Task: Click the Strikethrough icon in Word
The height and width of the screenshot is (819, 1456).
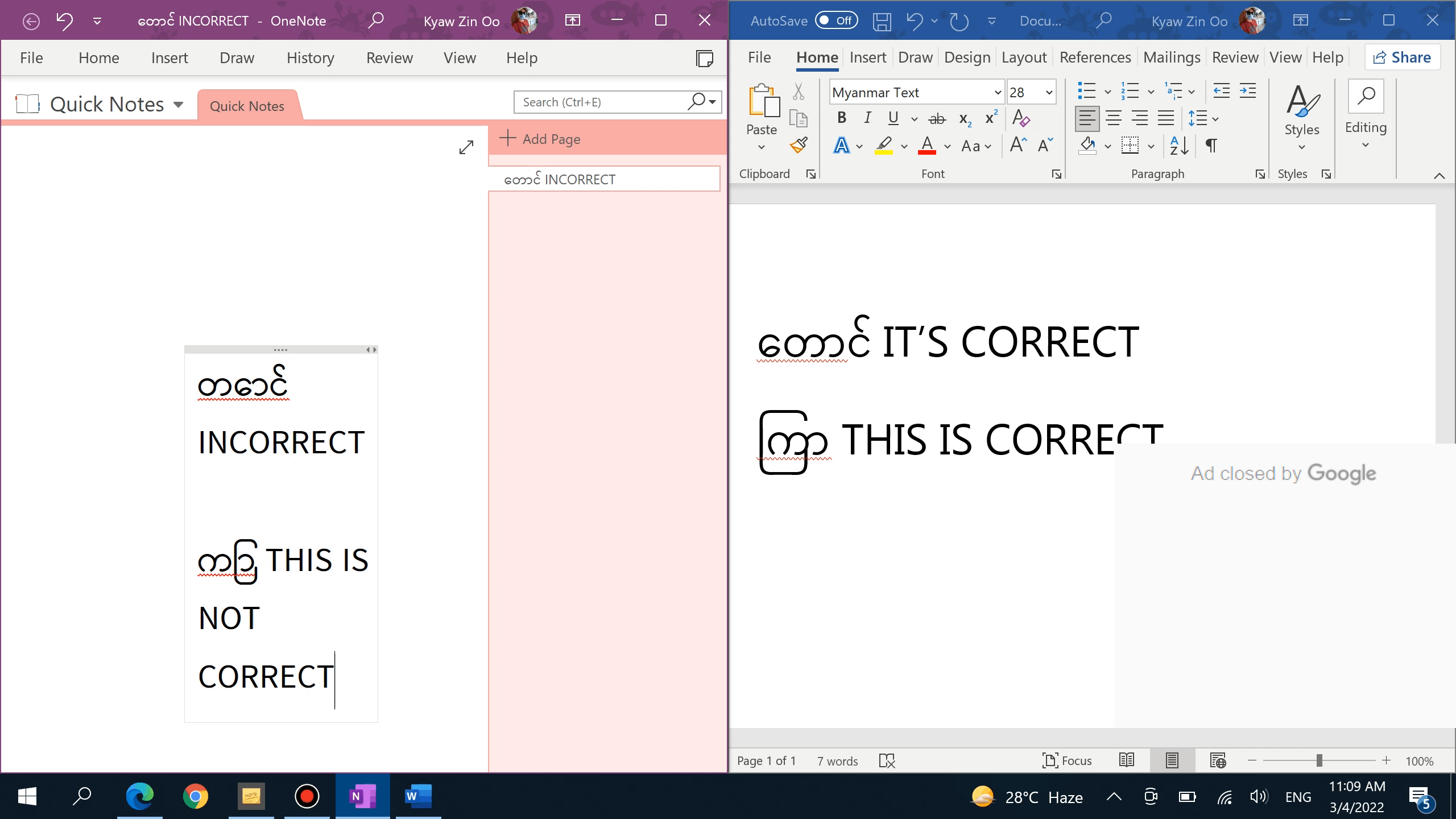Action: tap(937, 118)
